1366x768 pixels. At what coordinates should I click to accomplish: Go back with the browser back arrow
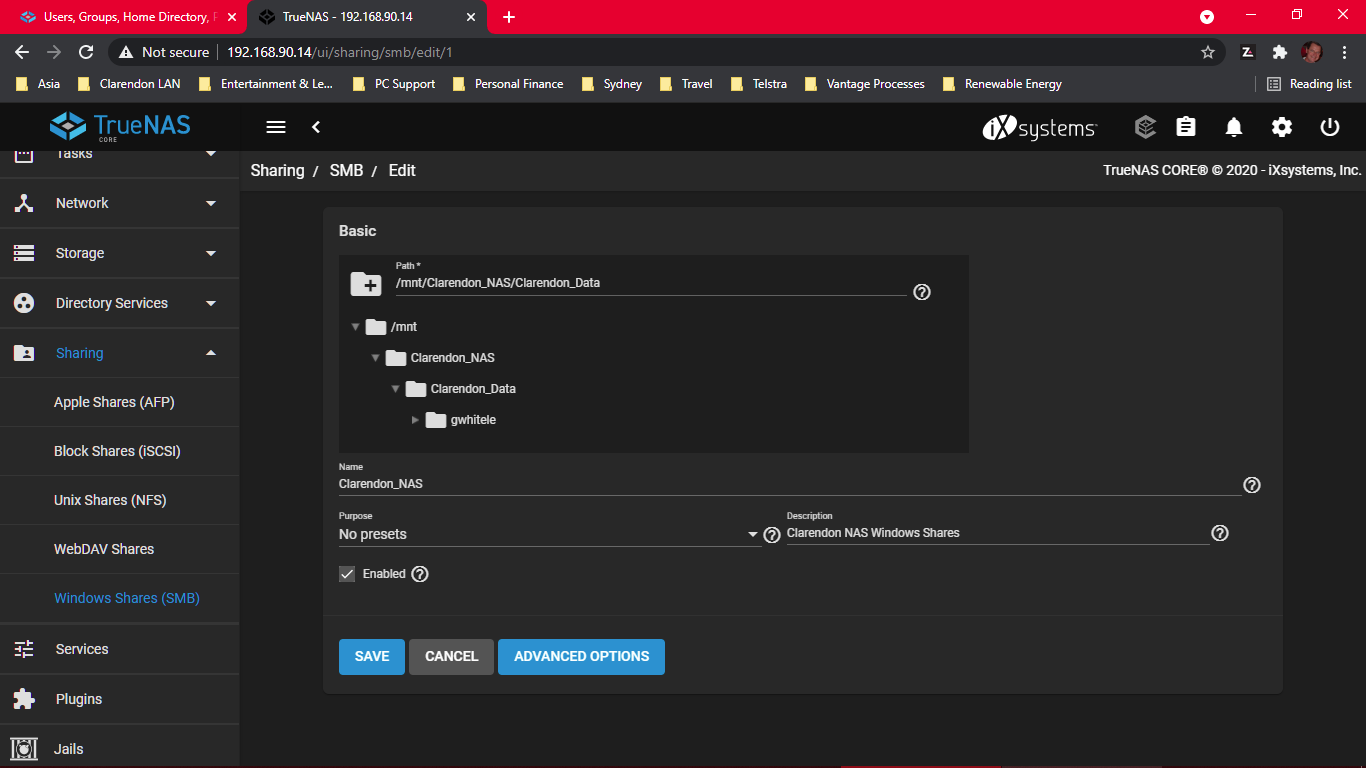(22, 52)
